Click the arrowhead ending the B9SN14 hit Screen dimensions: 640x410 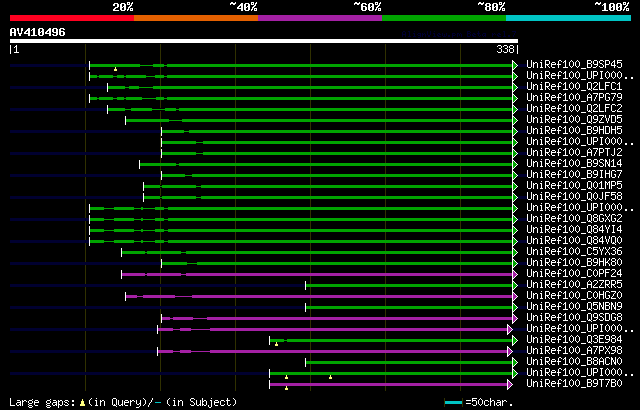pos(515,164)
